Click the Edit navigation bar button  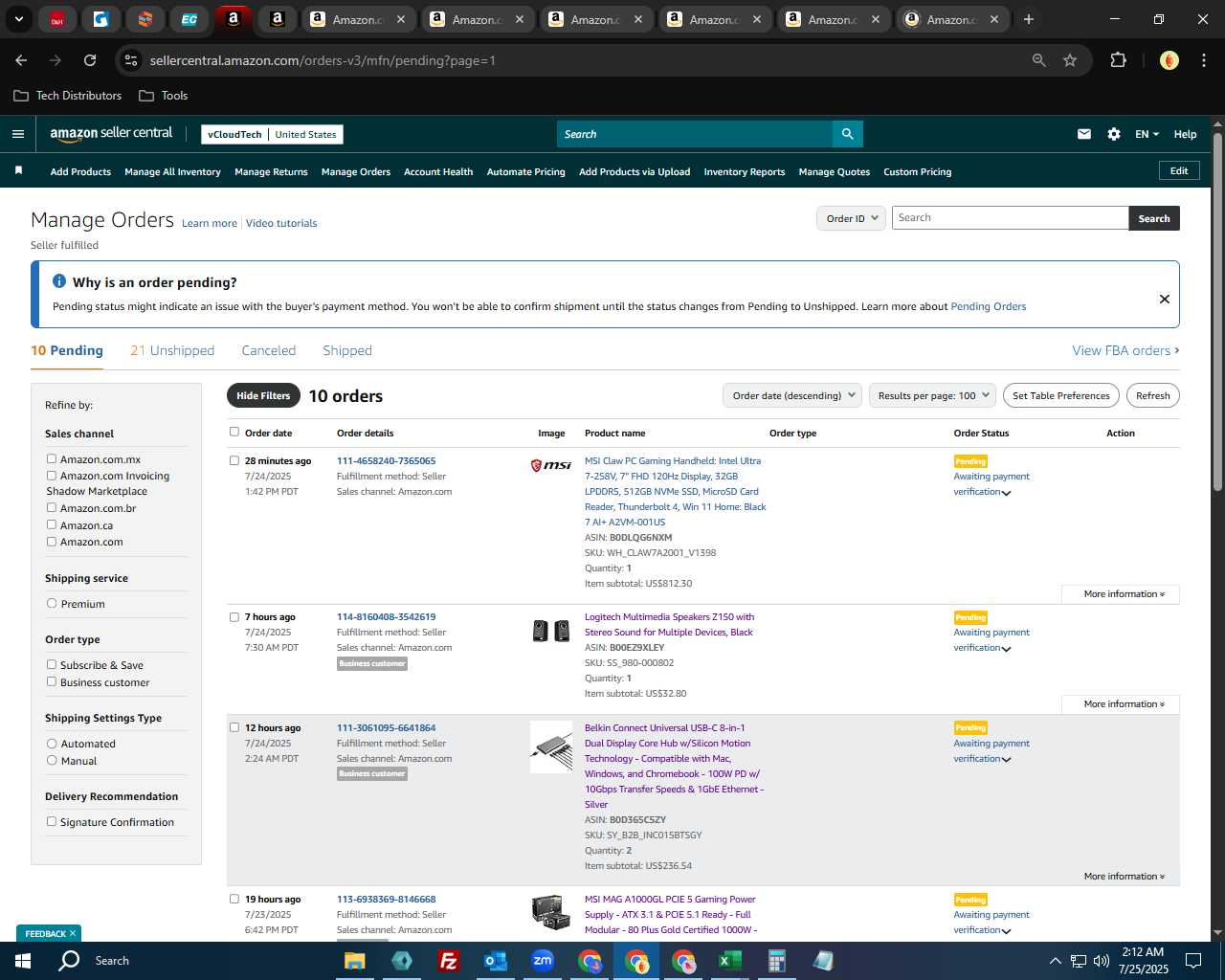(1179, 170)
